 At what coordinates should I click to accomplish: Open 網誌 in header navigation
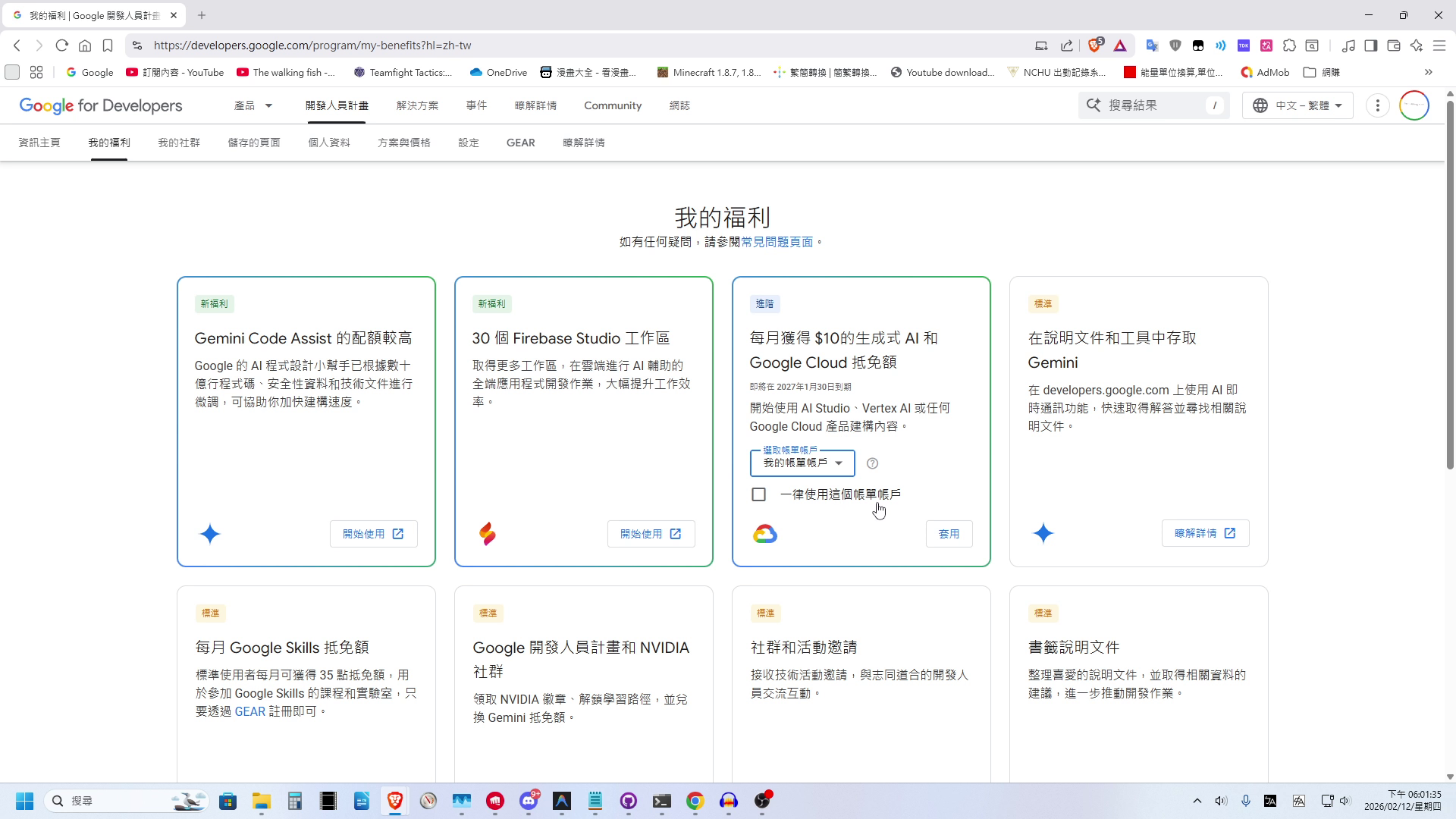[x=679, y=105]
